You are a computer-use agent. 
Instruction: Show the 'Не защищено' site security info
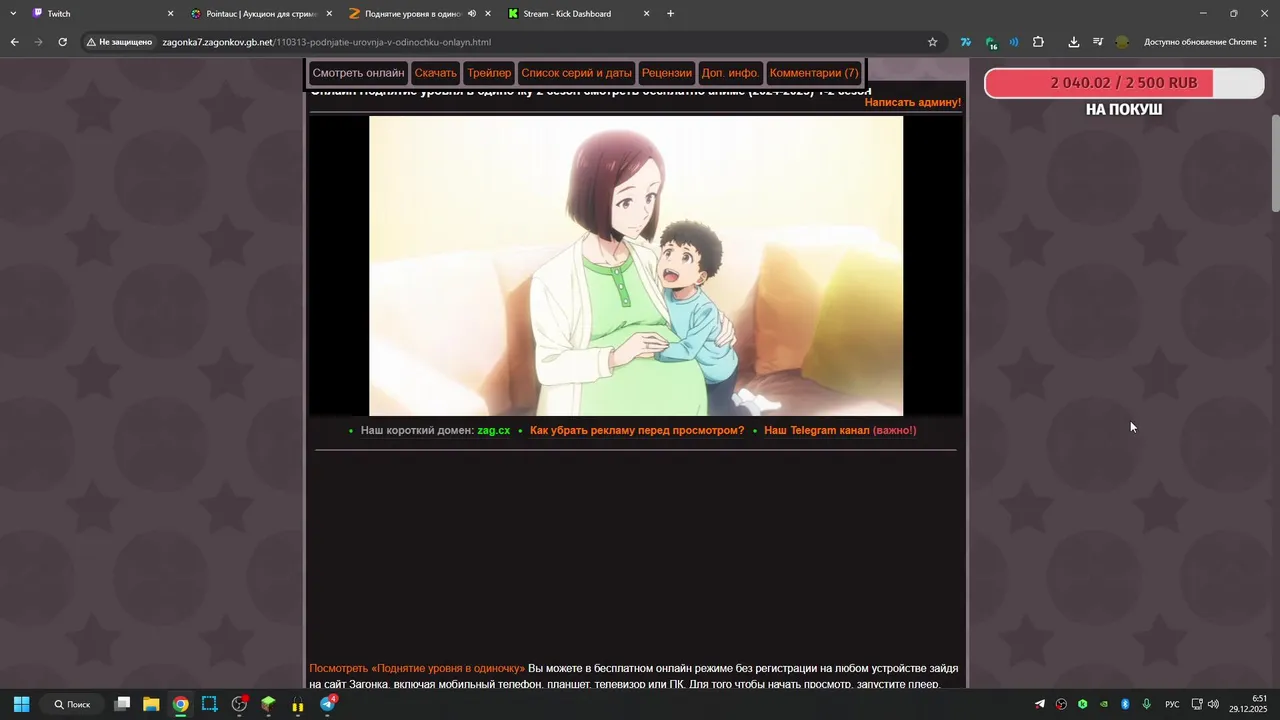click(x=119, y=42)
